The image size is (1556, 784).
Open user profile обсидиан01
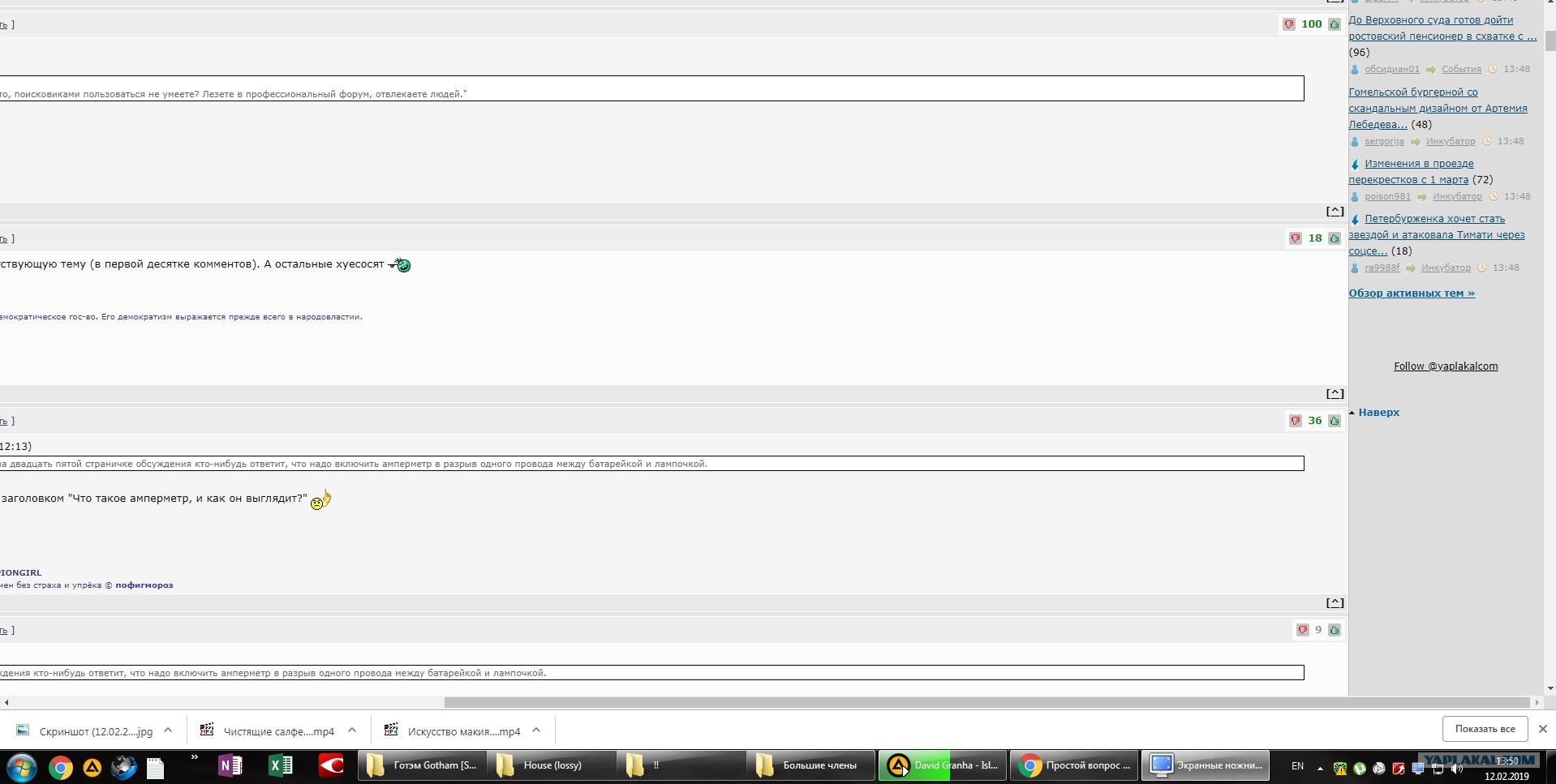click(x=1392, y=70)
